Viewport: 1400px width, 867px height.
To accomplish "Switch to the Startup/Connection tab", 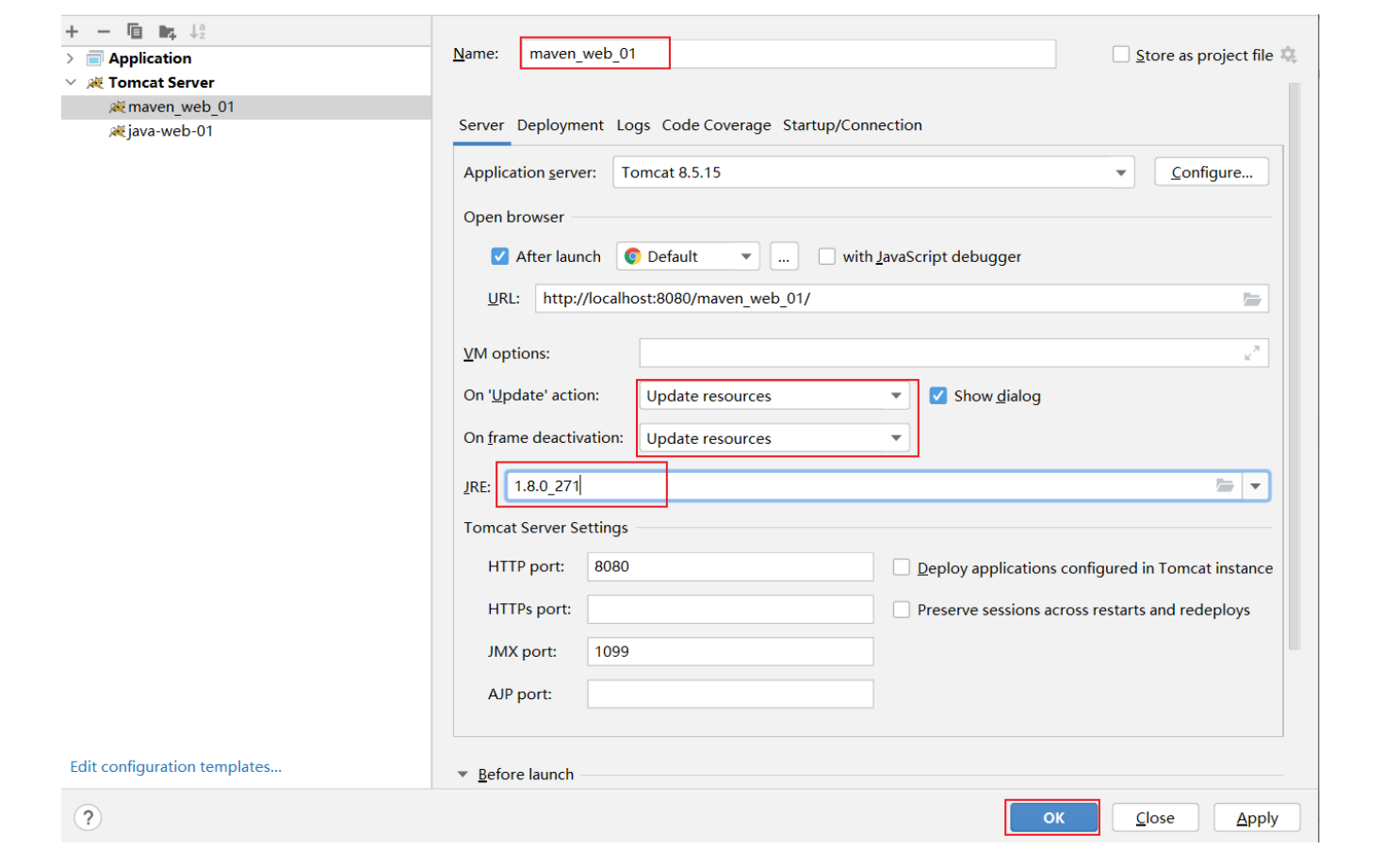I will point(853,125).
